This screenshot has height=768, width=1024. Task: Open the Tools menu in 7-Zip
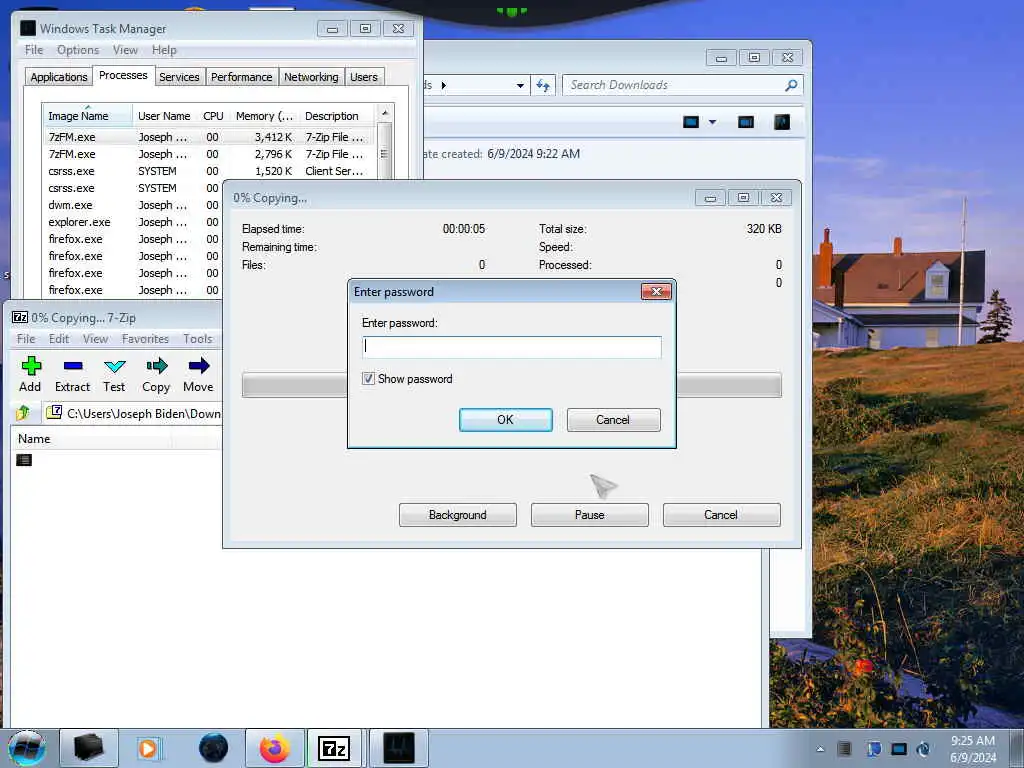point(197,338)
